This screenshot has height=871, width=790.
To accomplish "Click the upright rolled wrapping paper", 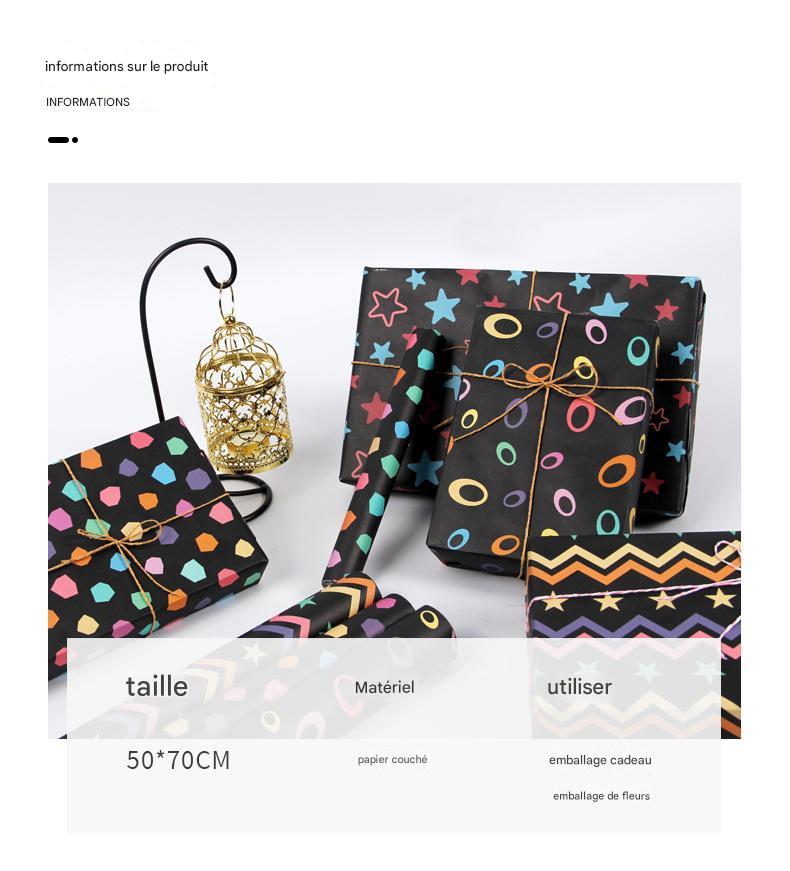I will pos(383,455).
